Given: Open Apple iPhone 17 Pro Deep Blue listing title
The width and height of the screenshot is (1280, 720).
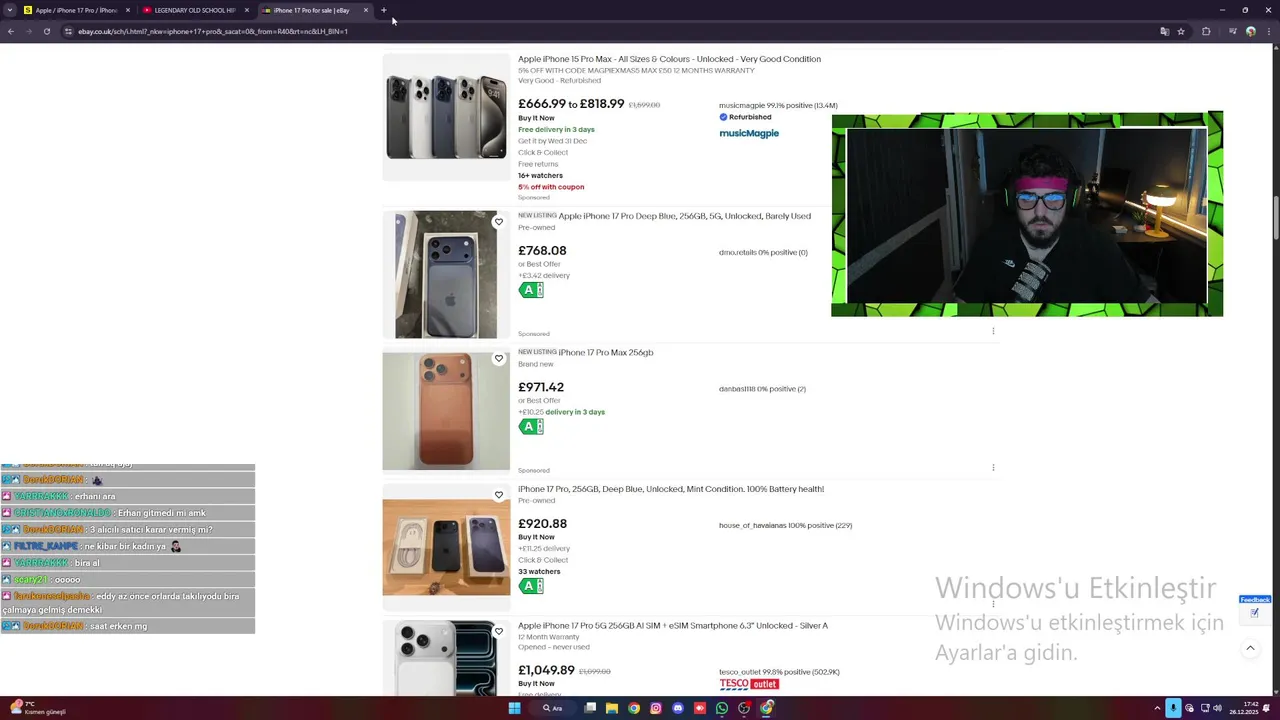Looking at the screenshot, I should point(685,216).
